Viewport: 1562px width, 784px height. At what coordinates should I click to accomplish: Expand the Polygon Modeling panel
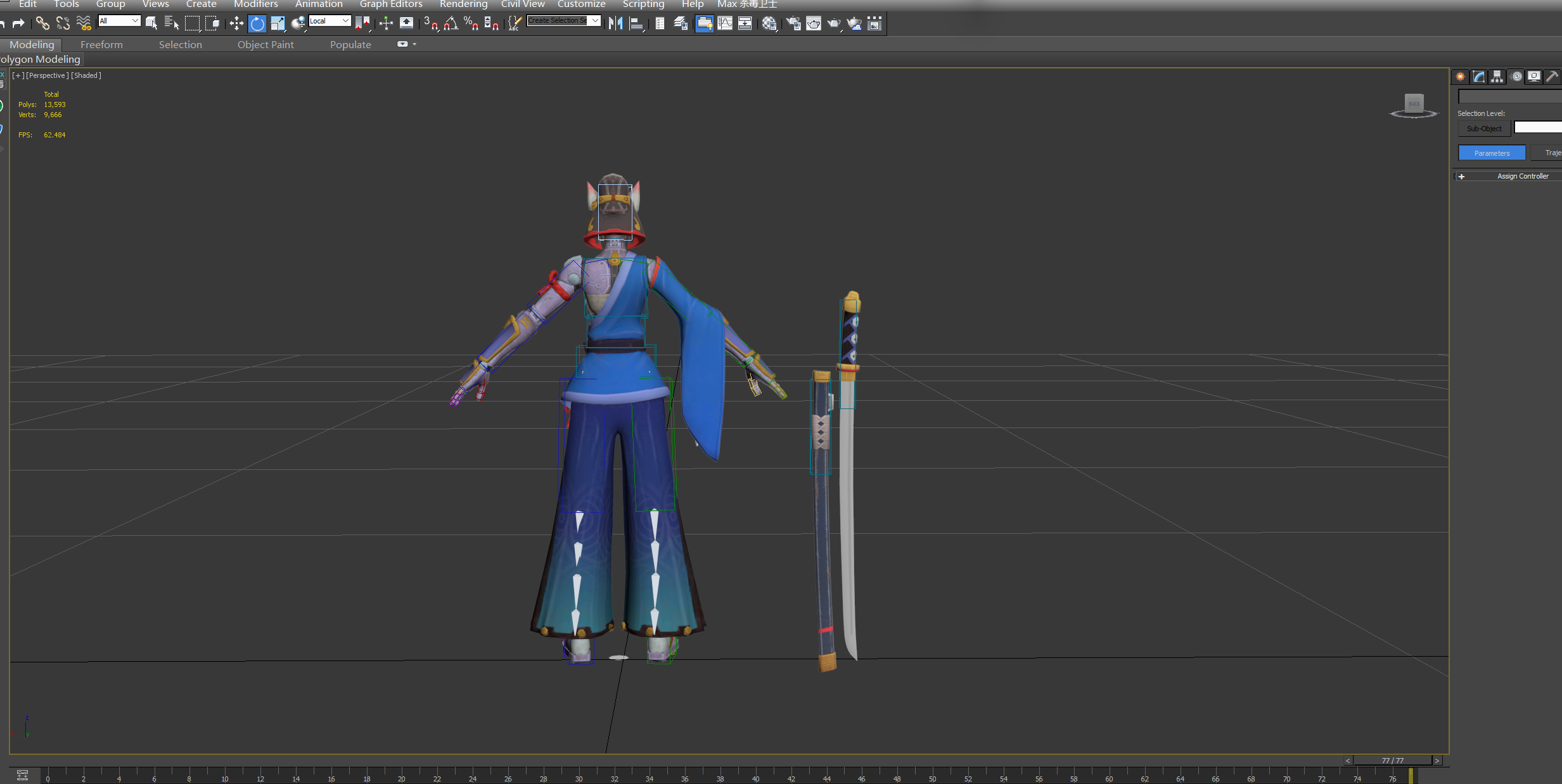pos(41,60)
